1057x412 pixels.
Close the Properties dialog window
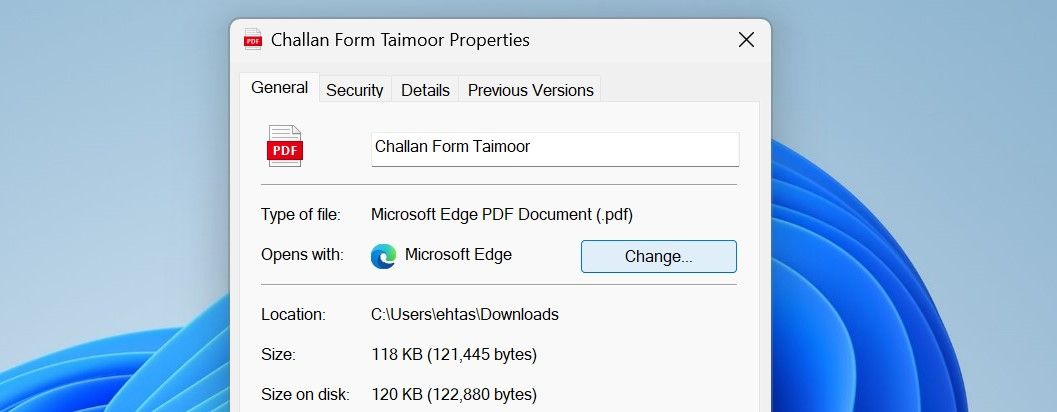tap(746, 40)
